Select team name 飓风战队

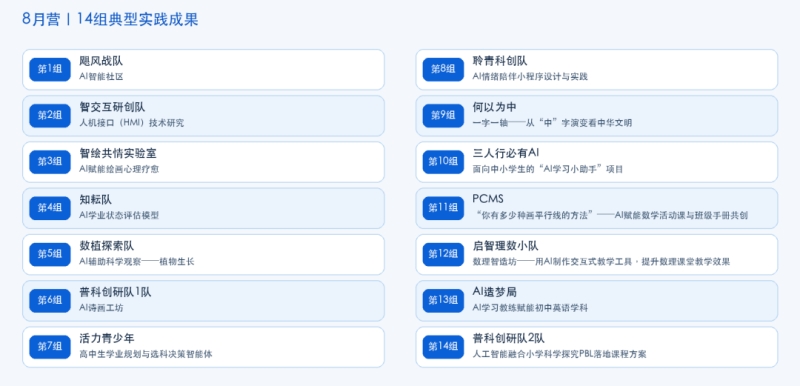click(101, 61)
